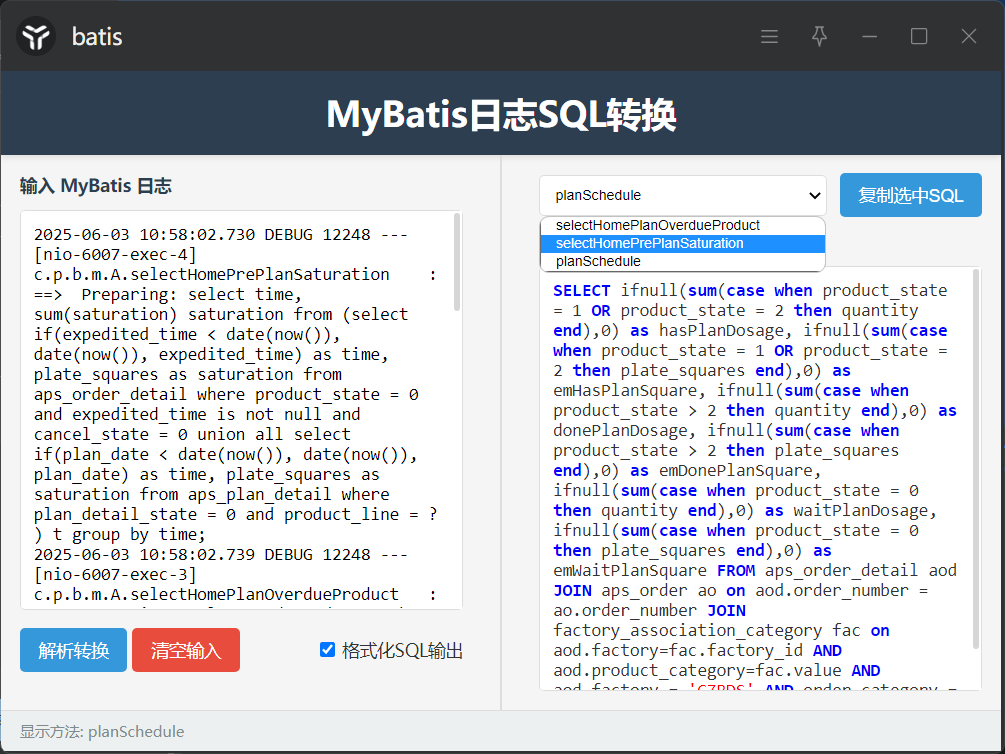Close the batis window
This screenshot has width=1005, height=754.
[968, 37]
